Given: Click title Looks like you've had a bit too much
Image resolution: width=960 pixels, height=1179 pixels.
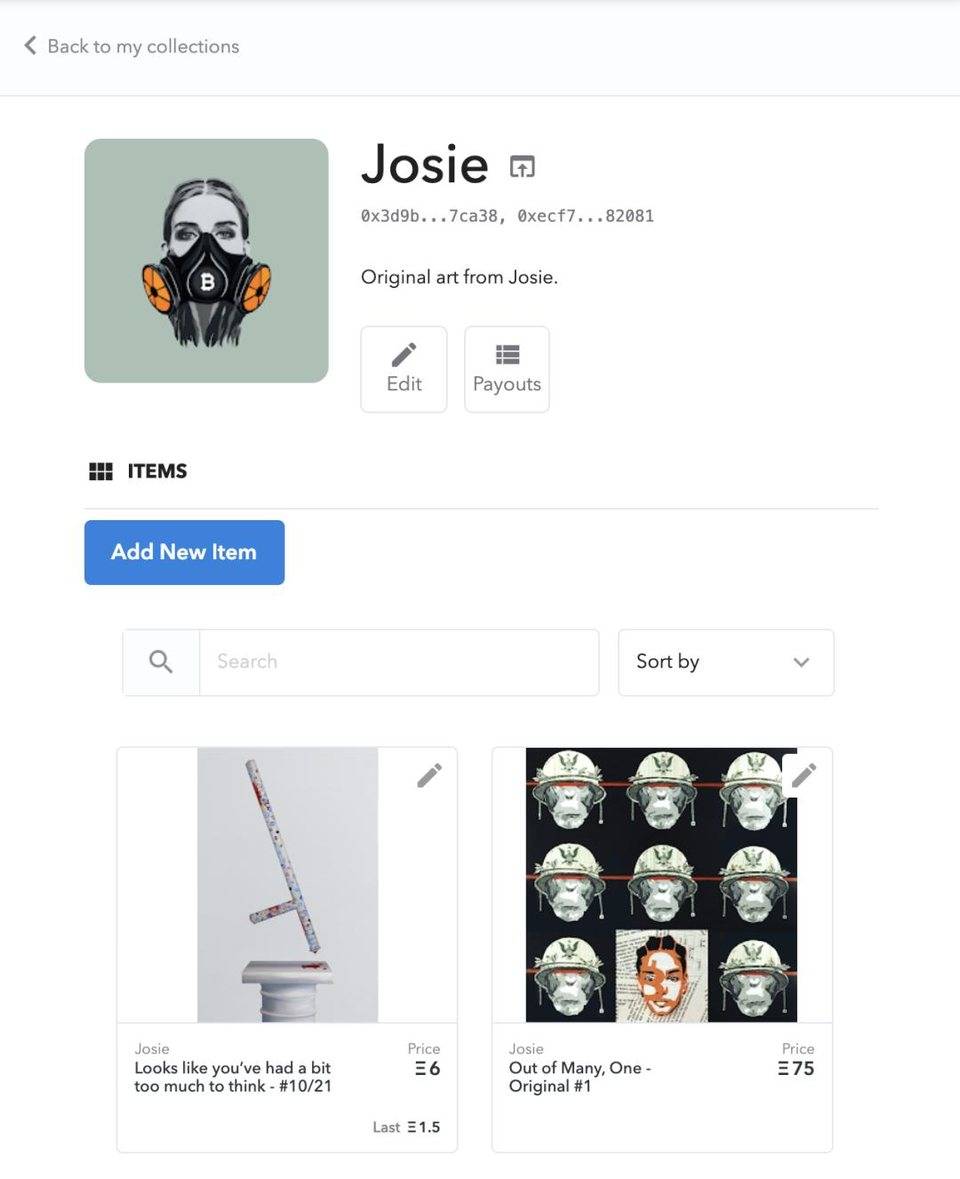Looking at the screenshot, I should pyautogui.click(x=232, y=1077).
